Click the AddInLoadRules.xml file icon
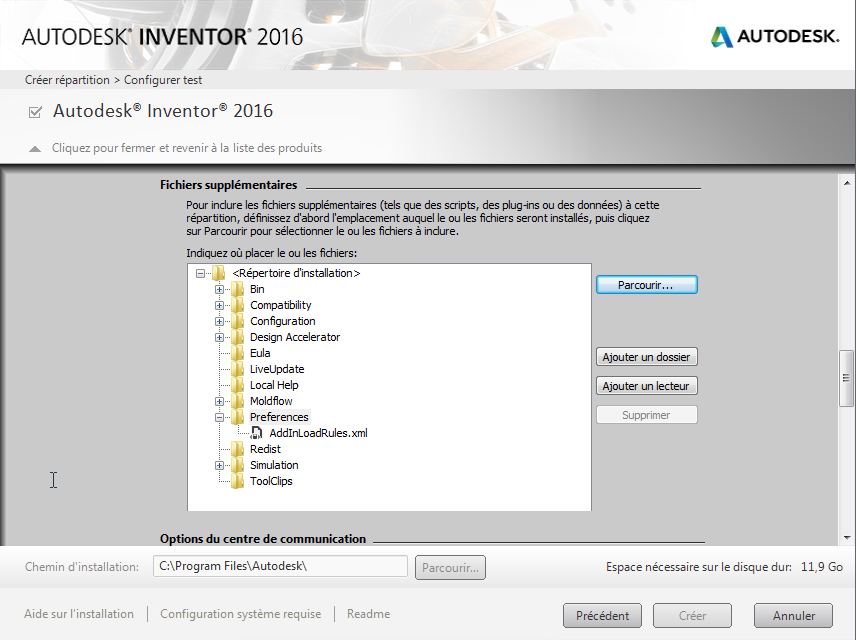This screenshot has width=856, height=640. pos(257,433)
